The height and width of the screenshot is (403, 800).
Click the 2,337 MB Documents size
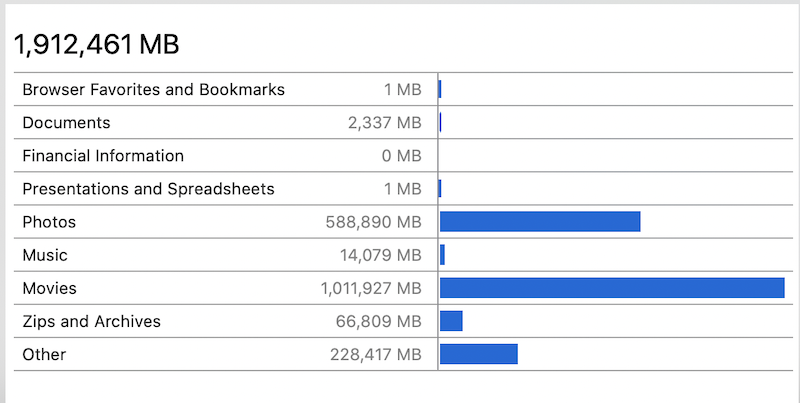click(385, 122)
